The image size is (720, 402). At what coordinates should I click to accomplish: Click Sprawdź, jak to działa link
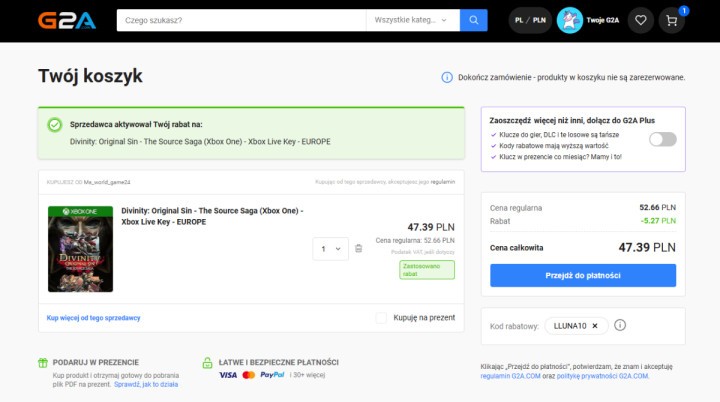[146, 384]
